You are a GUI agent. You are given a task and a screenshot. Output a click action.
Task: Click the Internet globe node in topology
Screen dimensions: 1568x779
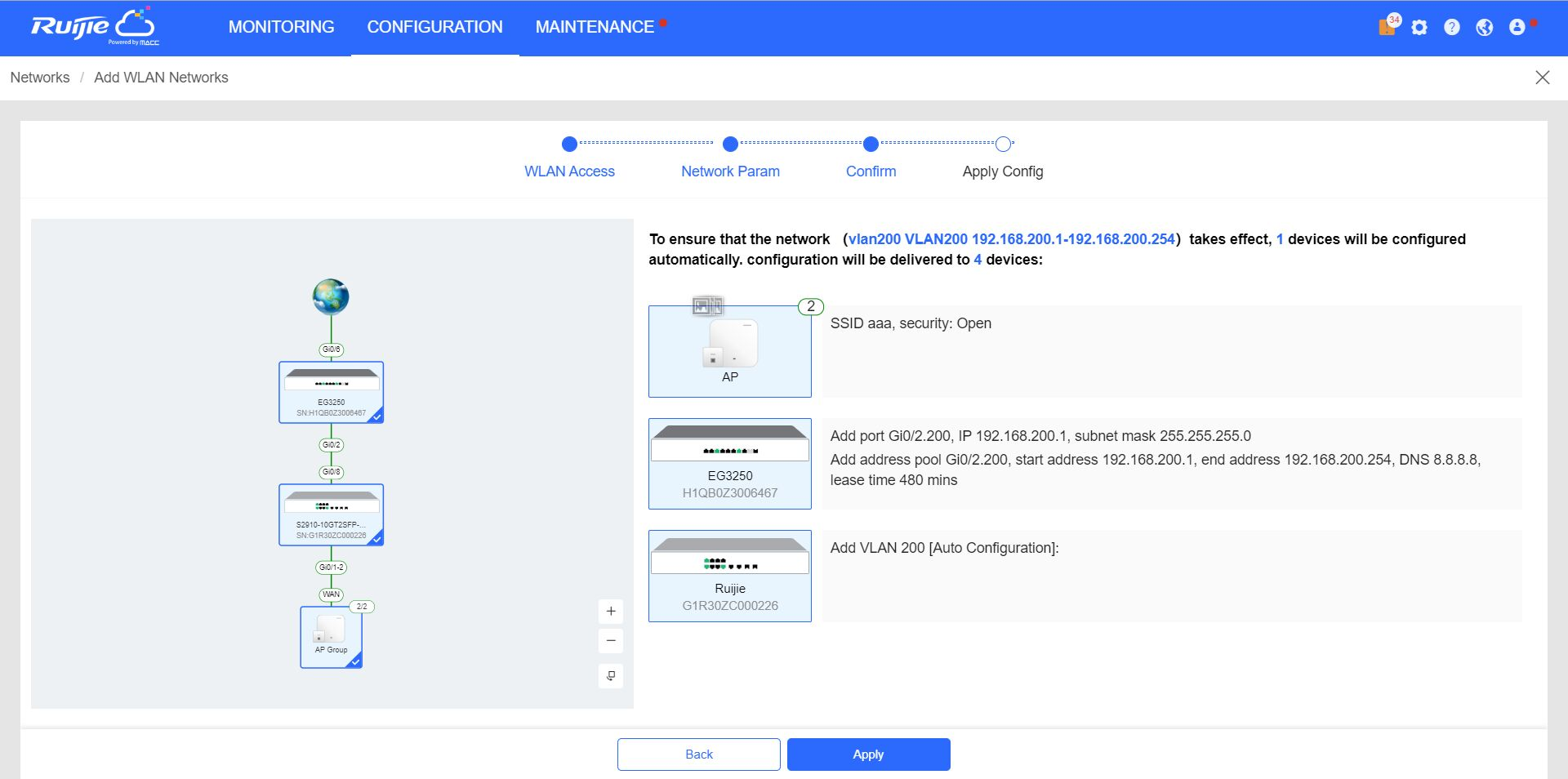(x=331, y=296)
